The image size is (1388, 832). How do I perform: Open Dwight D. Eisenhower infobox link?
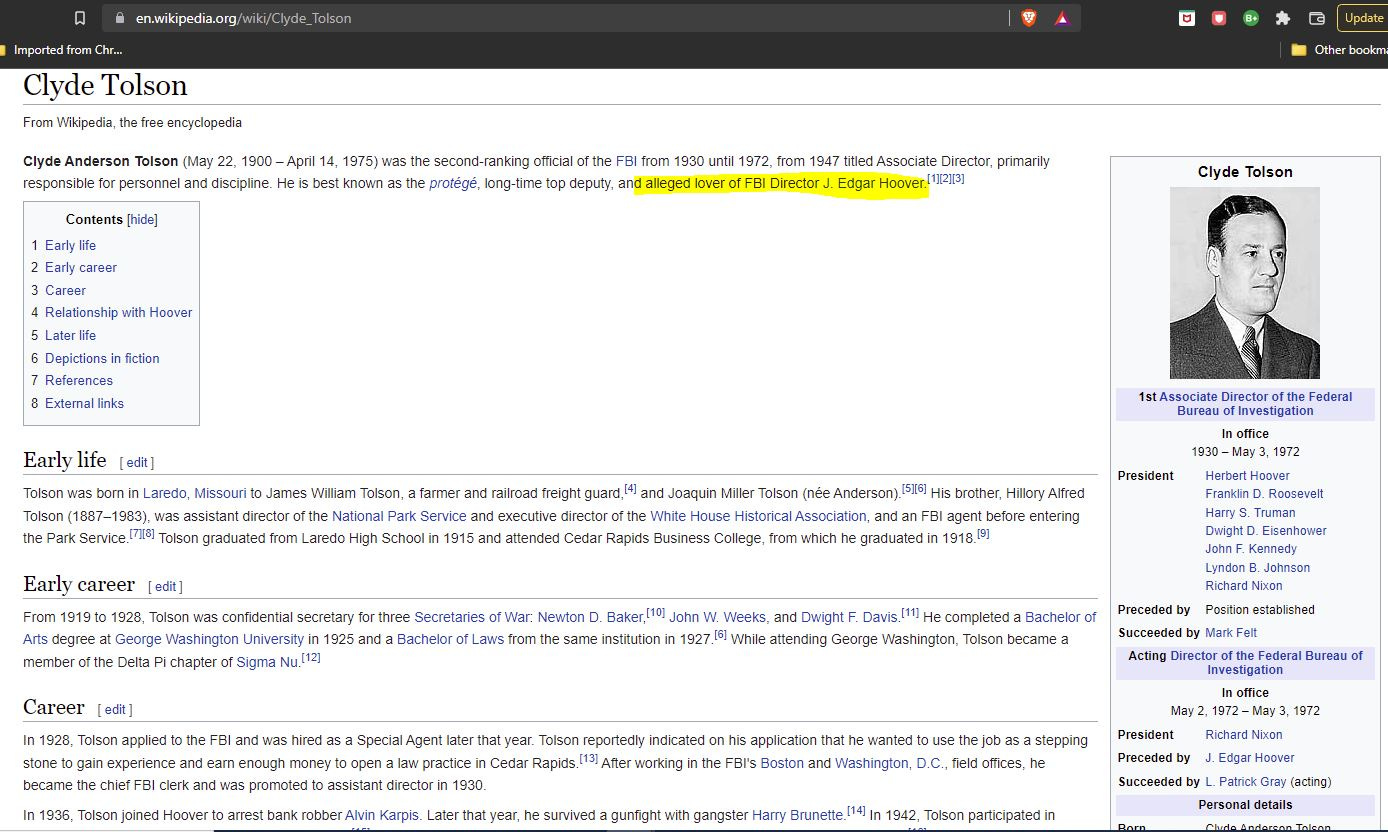point(1266,531)
